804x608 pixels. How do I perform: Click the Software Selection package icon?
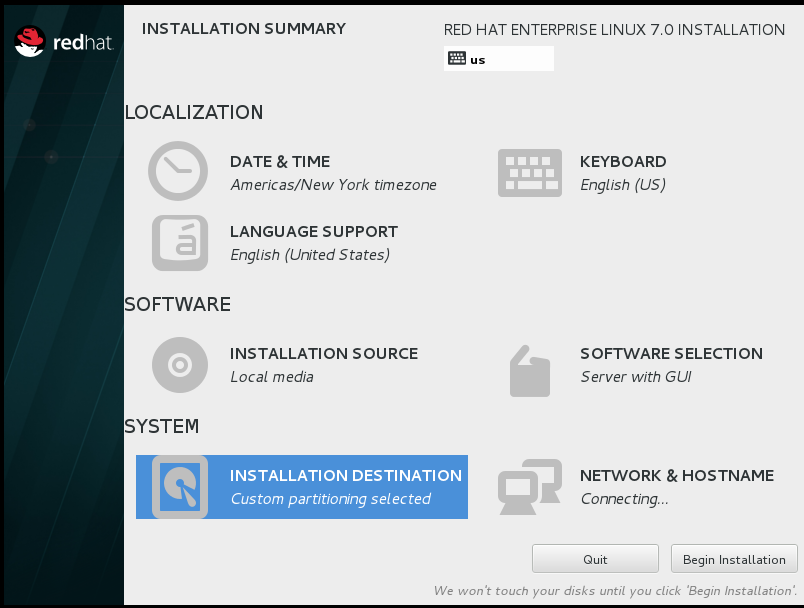pyautogui.click(x=530, y=371)
